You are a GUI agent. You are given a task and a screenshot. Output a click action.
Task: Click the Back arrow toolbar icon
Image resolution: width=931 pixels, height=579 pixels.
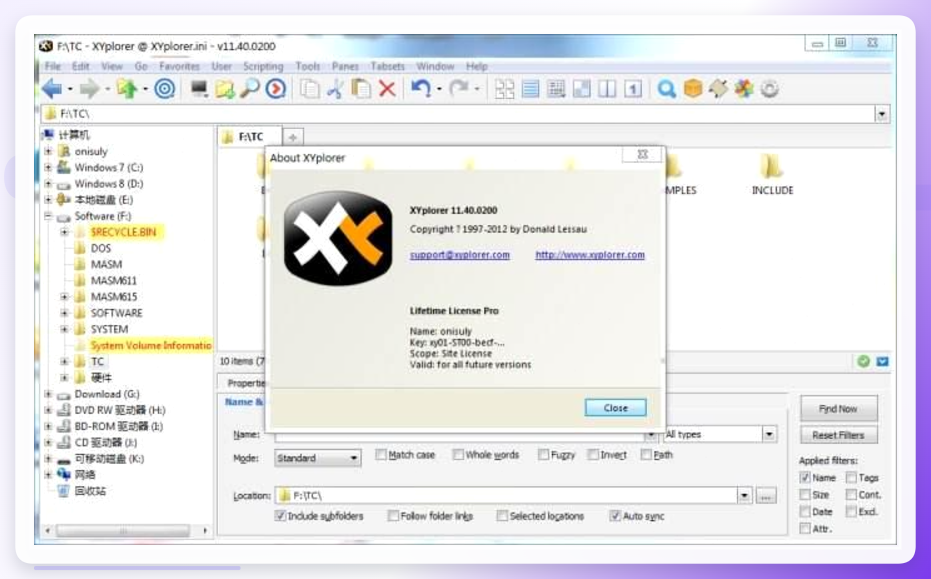point(52,89)
